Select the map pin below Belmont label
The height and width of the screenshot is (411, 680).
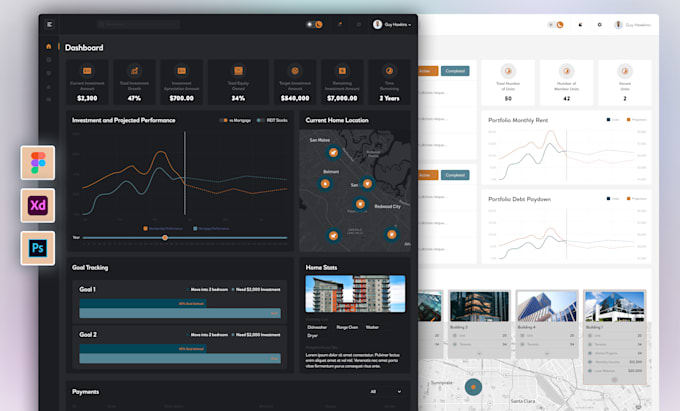tap(325, 184)
